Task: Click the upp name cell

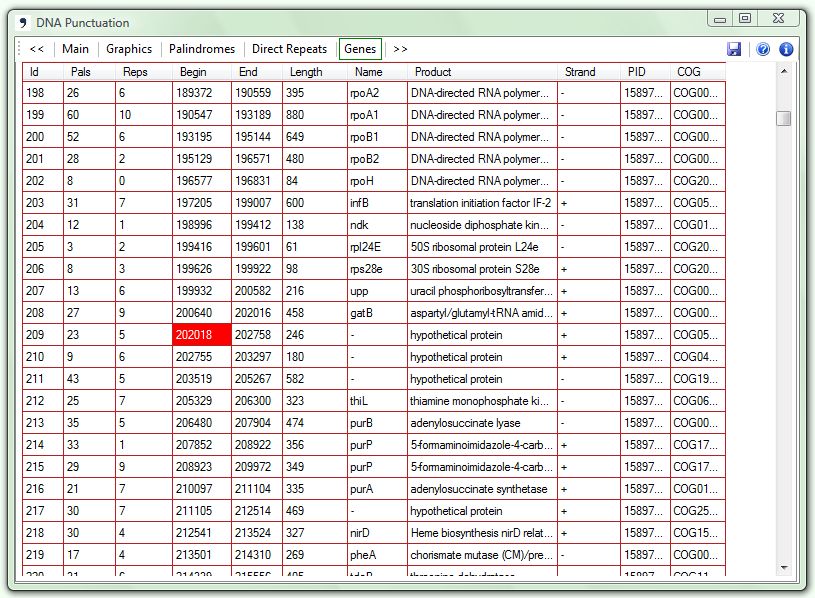Action: click(377, 291)
